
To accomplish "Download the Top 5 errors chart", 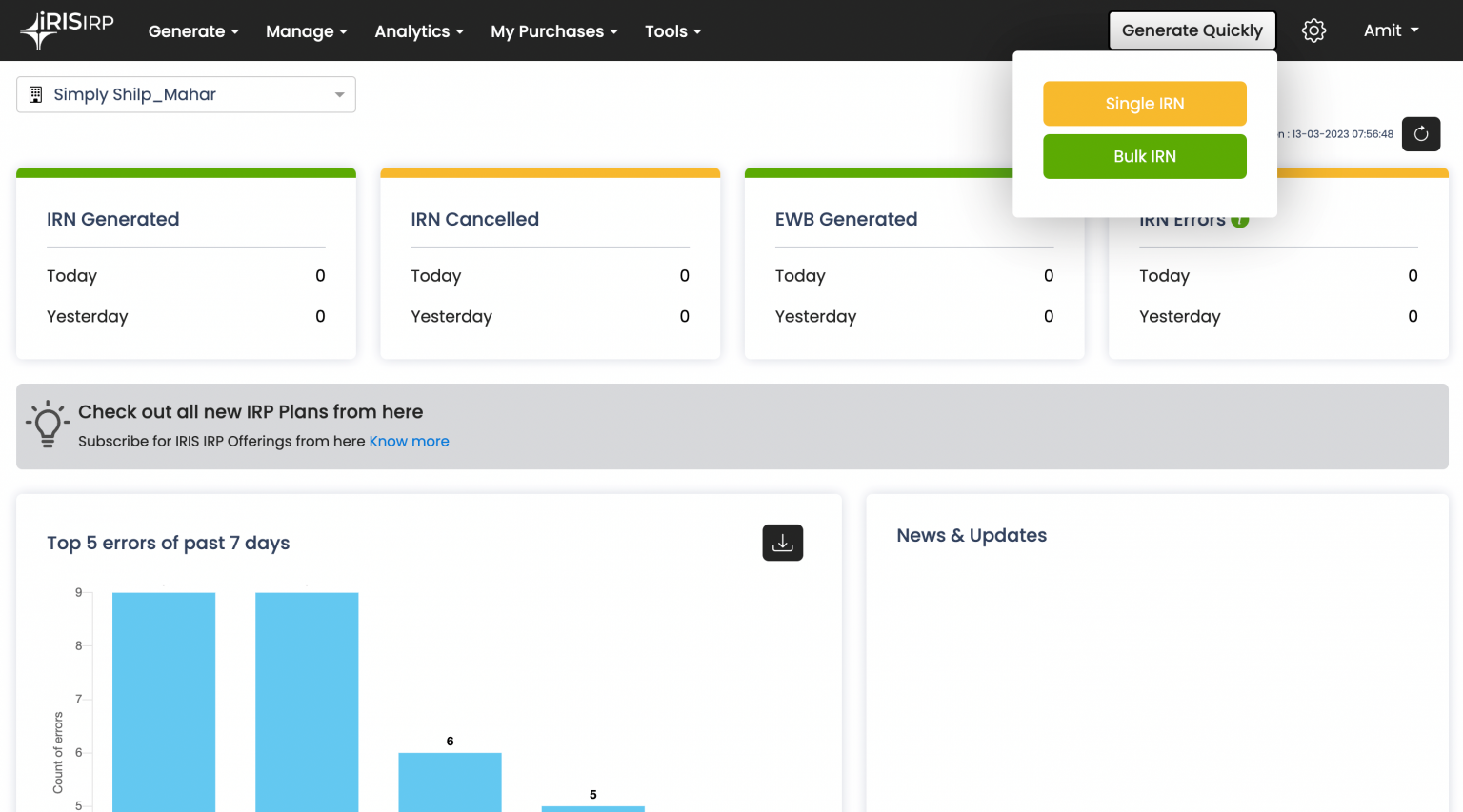I will tap(782, 542).
